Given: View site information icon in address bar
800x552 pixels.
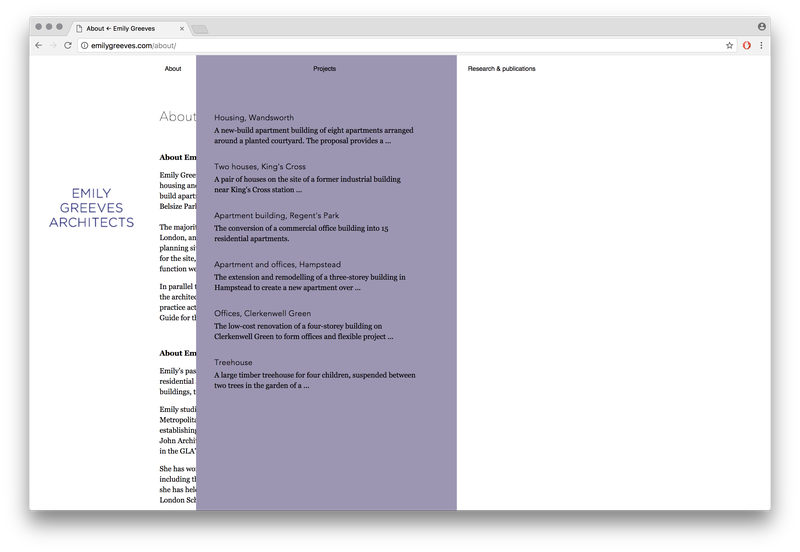Looking at the screenshot, I should (x=85, y=45).
